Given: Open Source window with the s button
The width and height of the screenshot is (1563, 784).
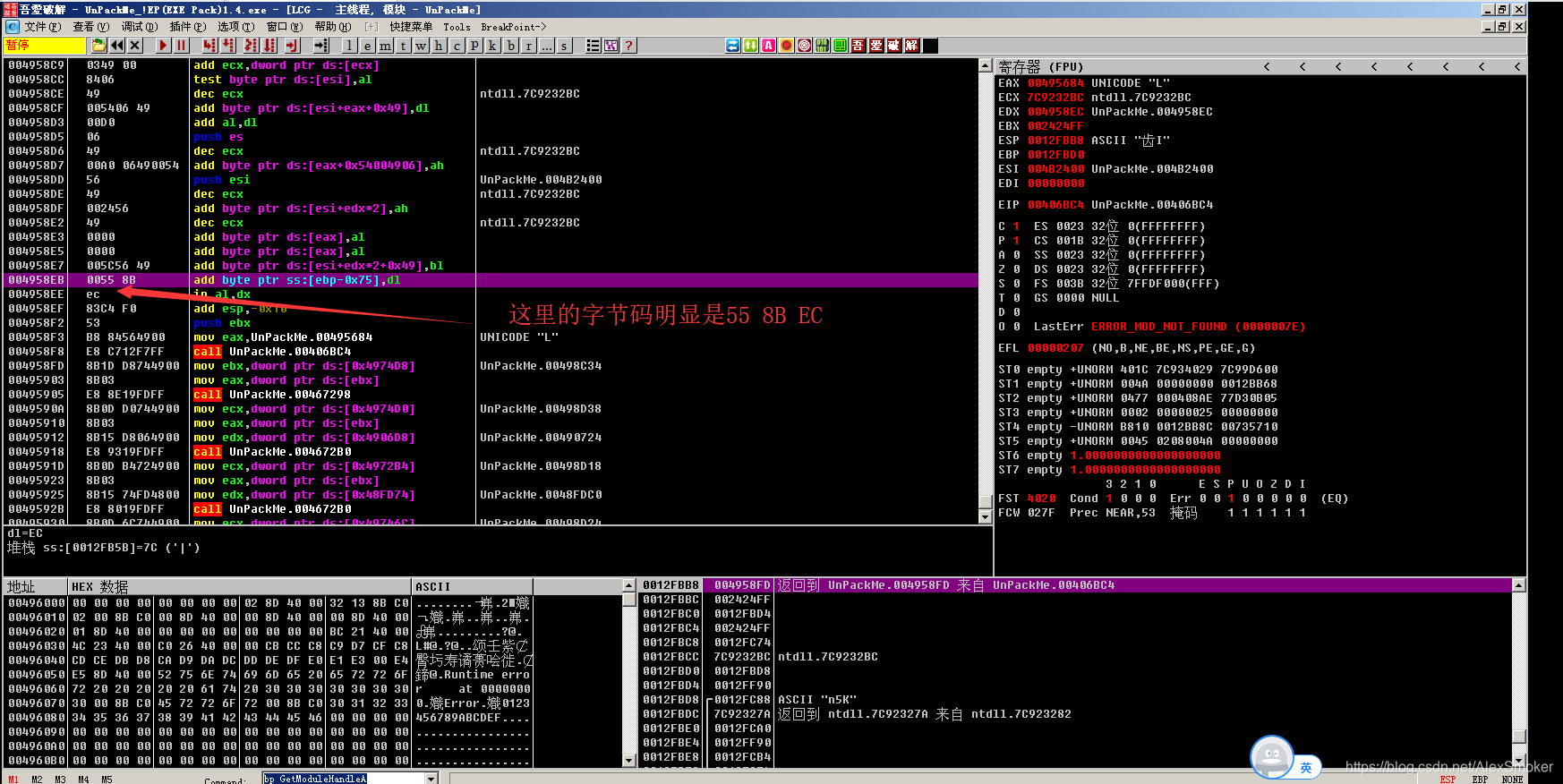Looking at the screenshot, I should tap(564, 46).
